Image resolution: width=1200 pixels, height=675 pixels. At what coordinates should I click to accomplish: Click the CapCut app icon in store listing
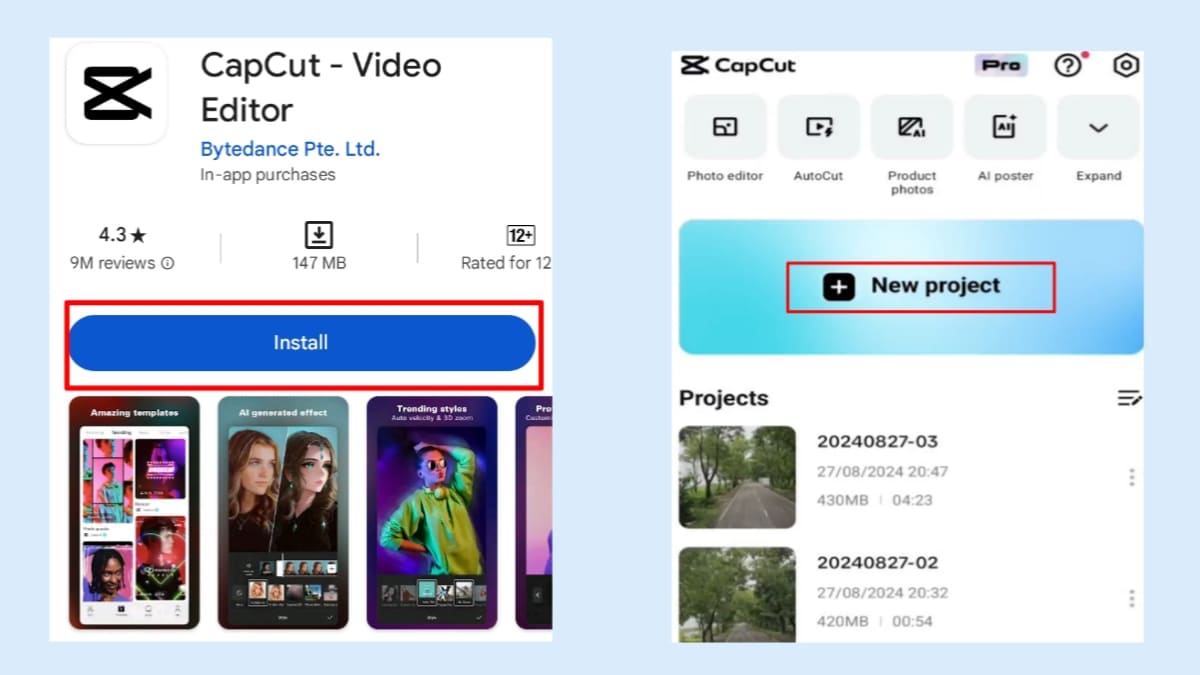point(117,93)
